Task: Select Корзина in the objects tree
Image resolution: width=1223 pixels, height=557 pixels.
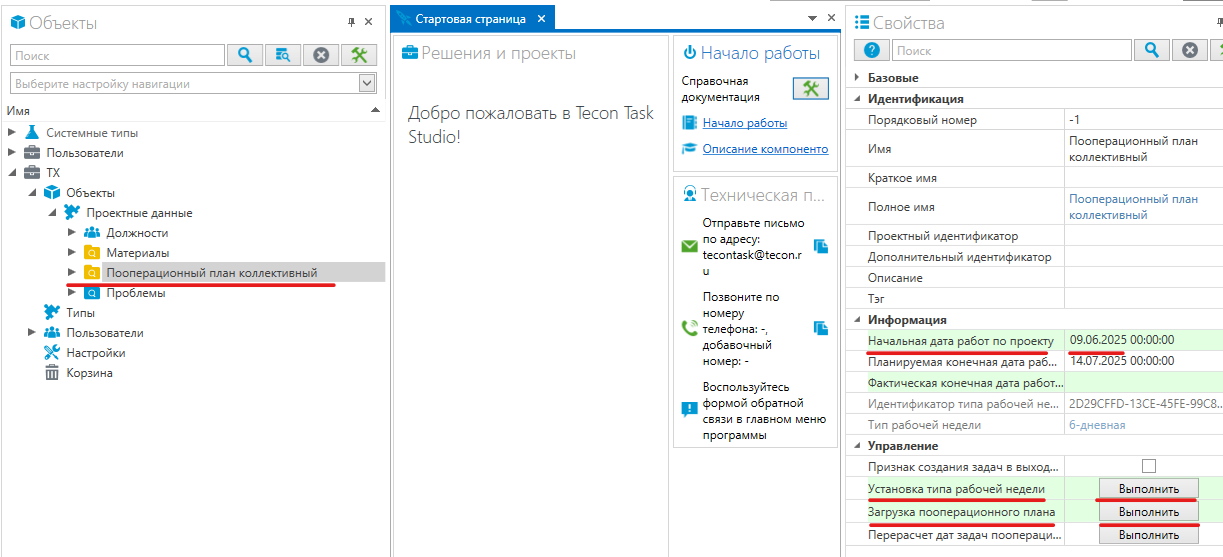Action: point(89,373)
